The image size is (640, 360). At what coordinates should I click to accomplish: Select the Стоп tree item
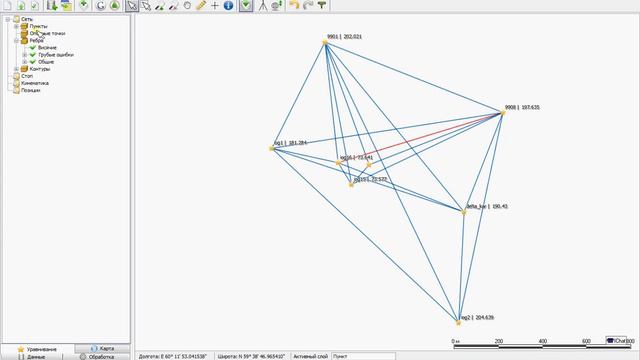click(x=27, y=76)
